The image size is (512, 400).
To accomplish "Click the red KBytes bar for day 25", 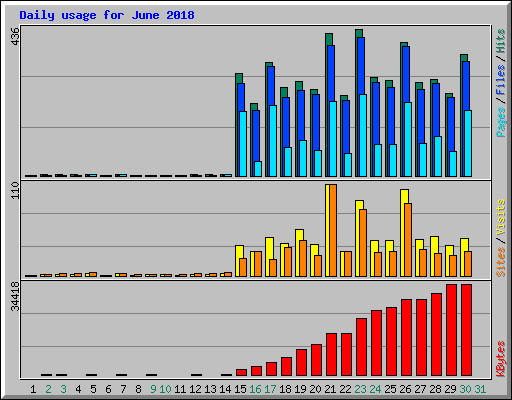I will point(391,342).
